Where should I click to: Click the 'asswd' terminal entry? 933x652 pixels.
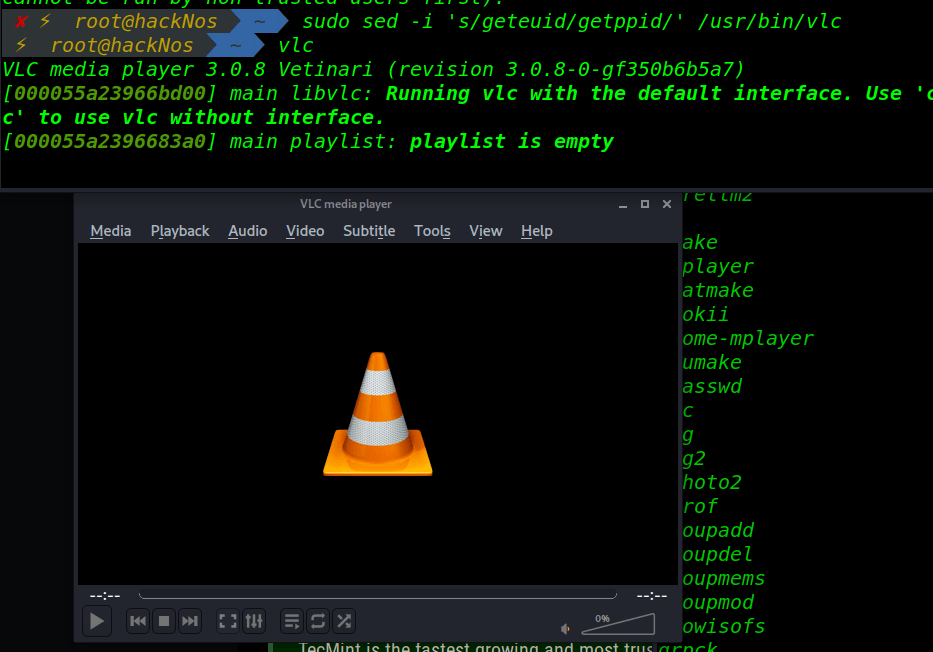point(712,387)
